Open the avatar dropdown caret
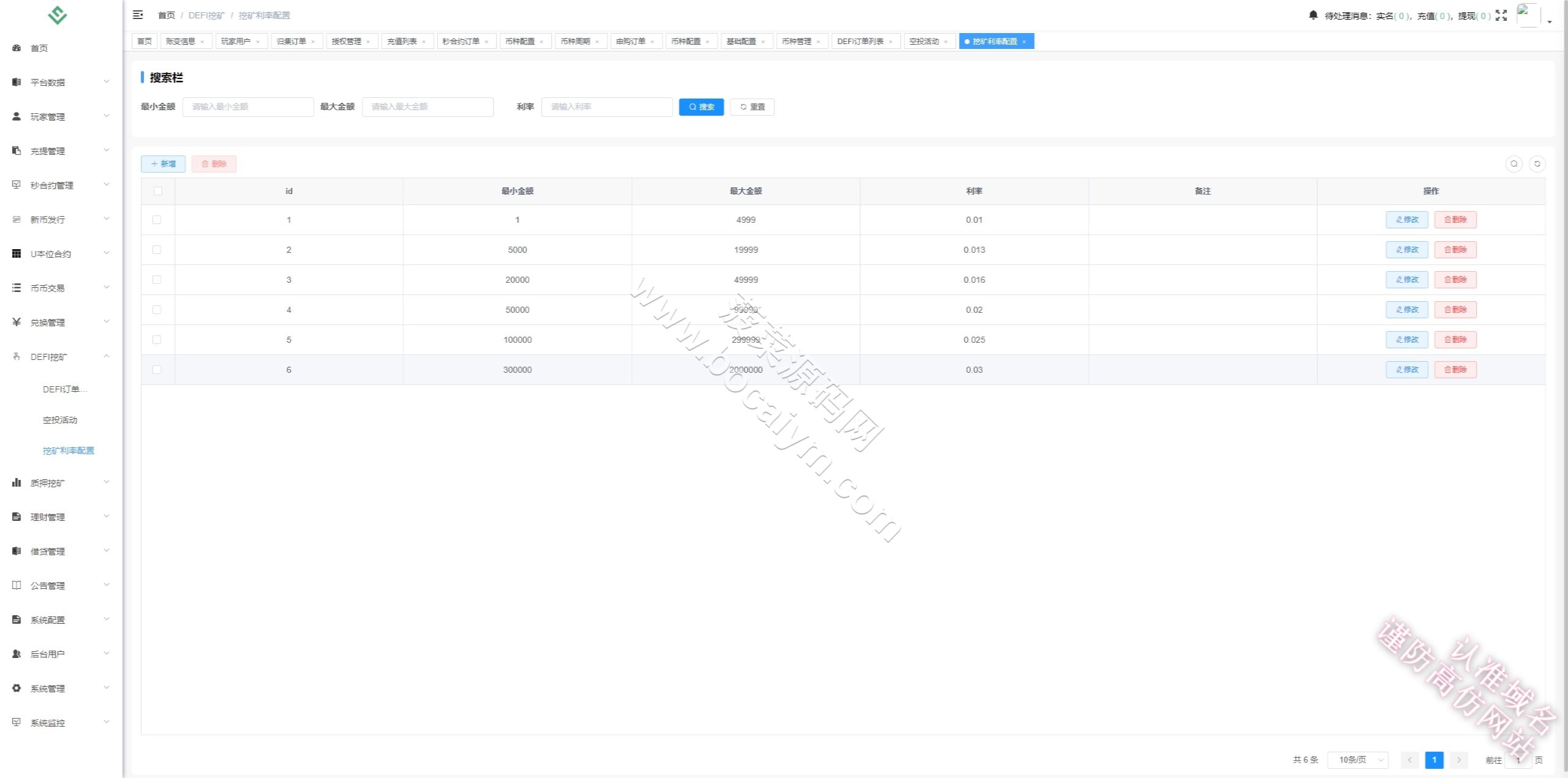The width and height of the screenshot is (1568, 778). point(1550,21)
